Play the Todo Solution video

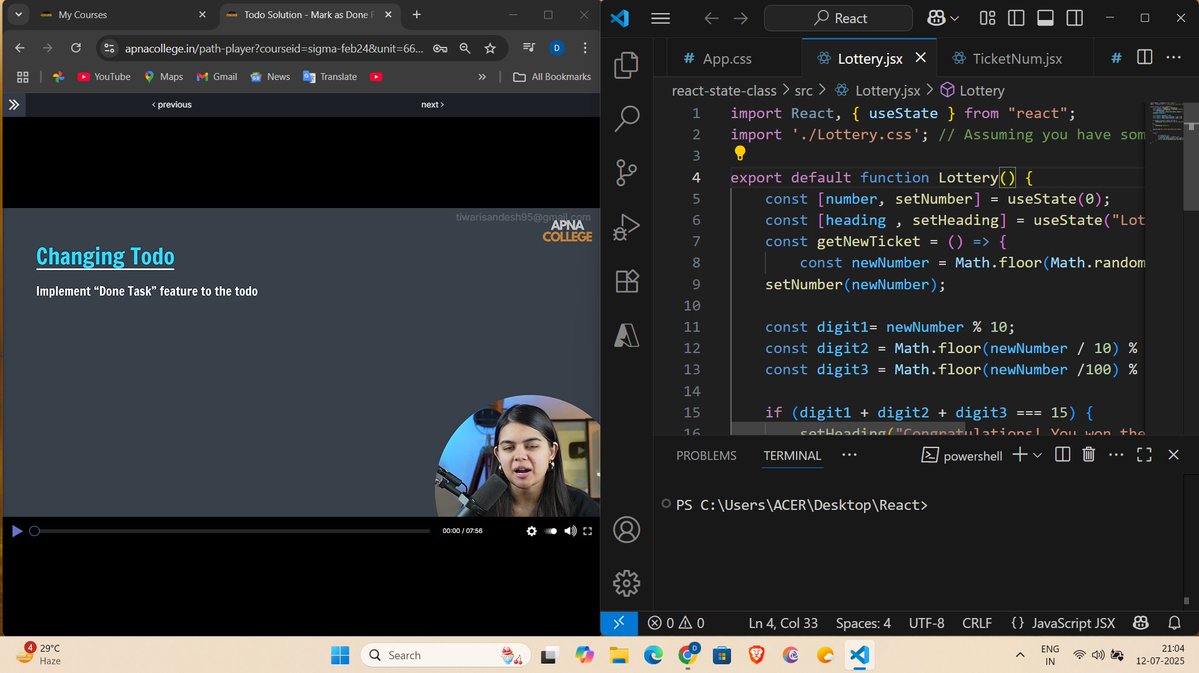click(16, 531)
